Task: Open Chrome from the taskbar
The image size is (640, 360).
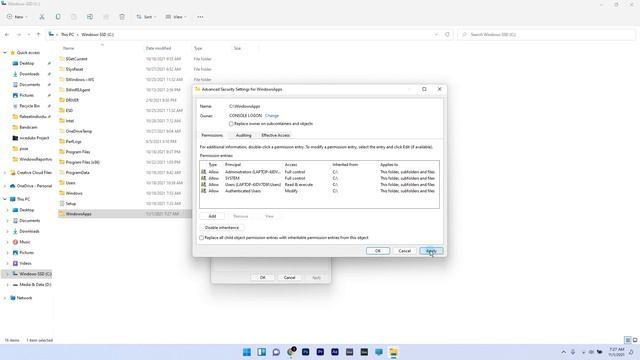Action: click(291, 352)
